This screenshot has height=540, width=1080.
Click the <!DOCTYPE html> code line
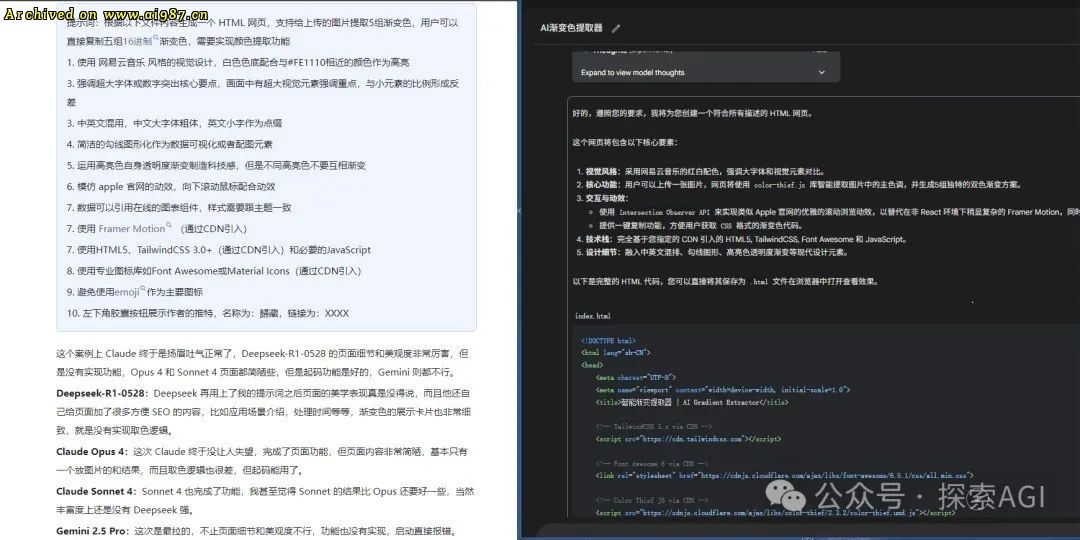608,341
